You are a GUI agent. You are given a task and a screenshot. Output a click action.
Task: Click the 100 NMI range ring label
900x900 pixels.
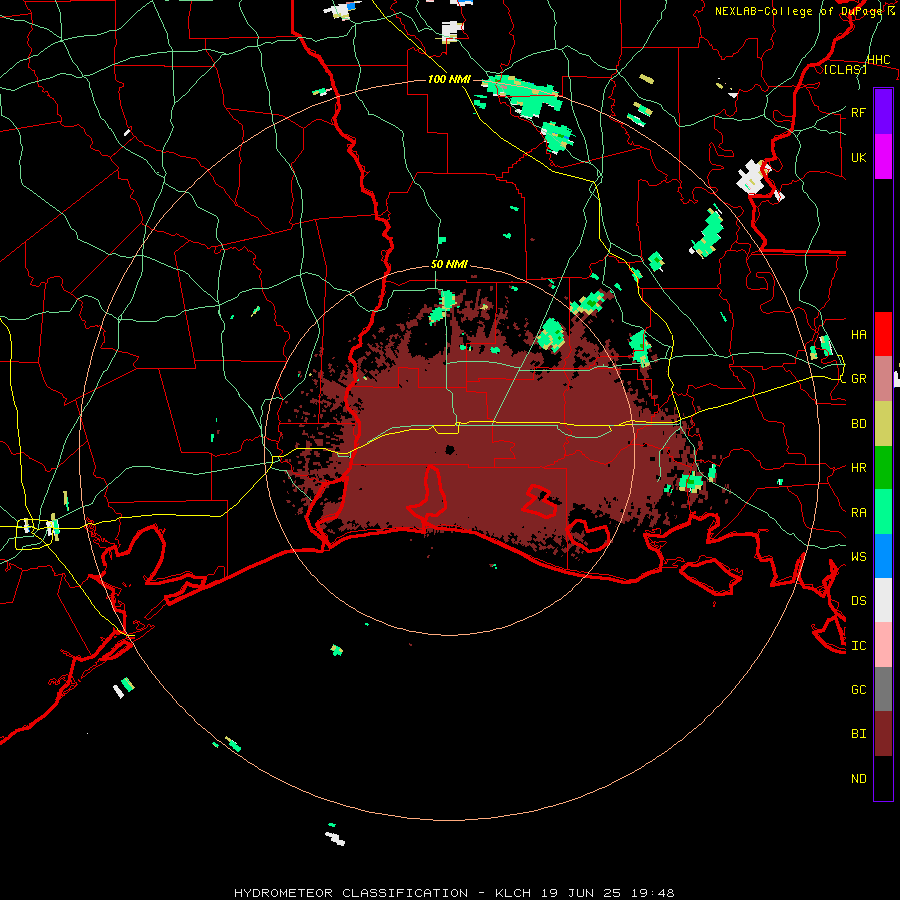click(449, 79)
